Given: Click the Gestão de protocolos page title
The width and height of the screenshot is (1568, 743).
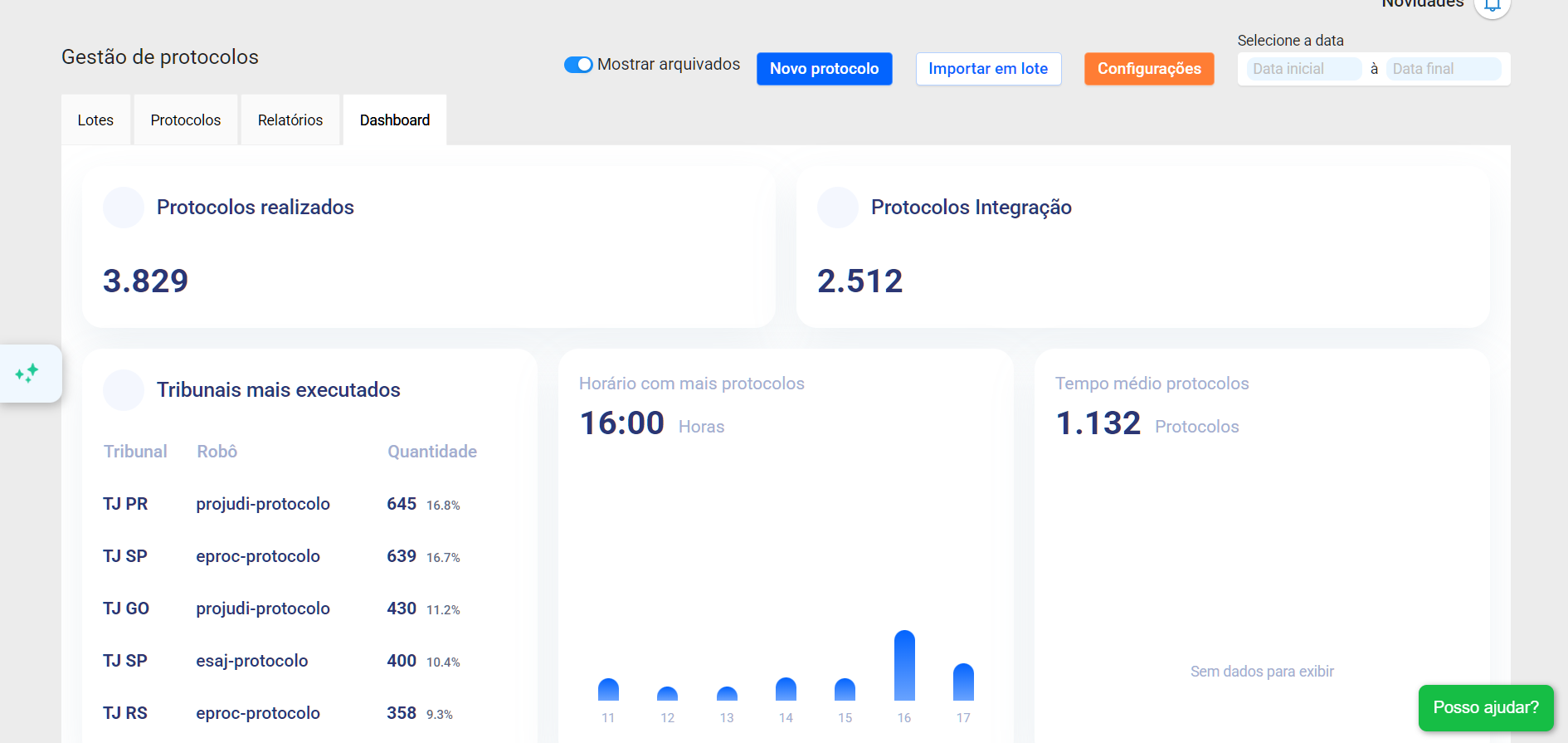Looking at the screenshot, I should point(160,56).
